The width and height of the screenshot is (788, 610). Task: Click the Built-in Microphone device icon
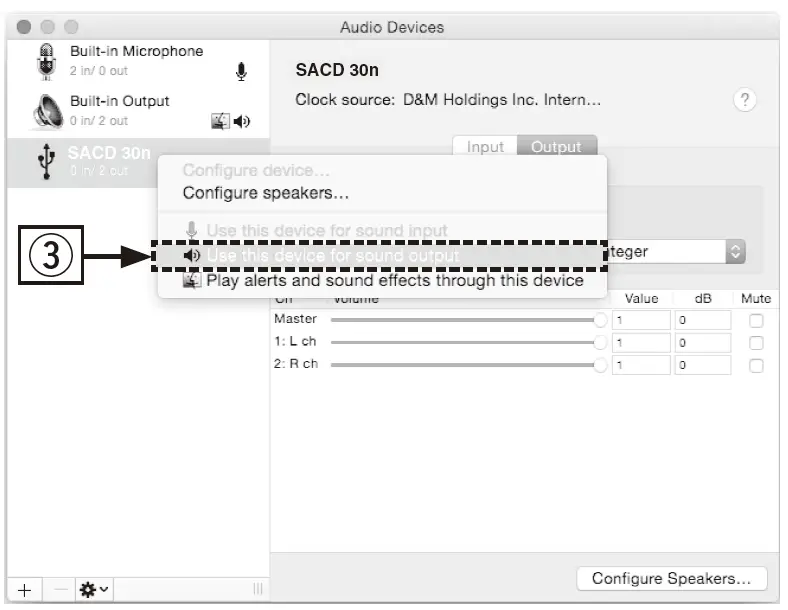coord(46,61)
